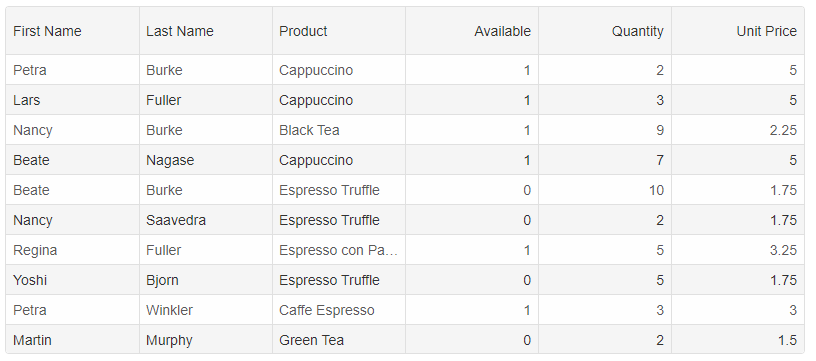Click the Unit Price column header
Image resolution: width=816 pixels, height=361 pixels.
coord(738,31)
